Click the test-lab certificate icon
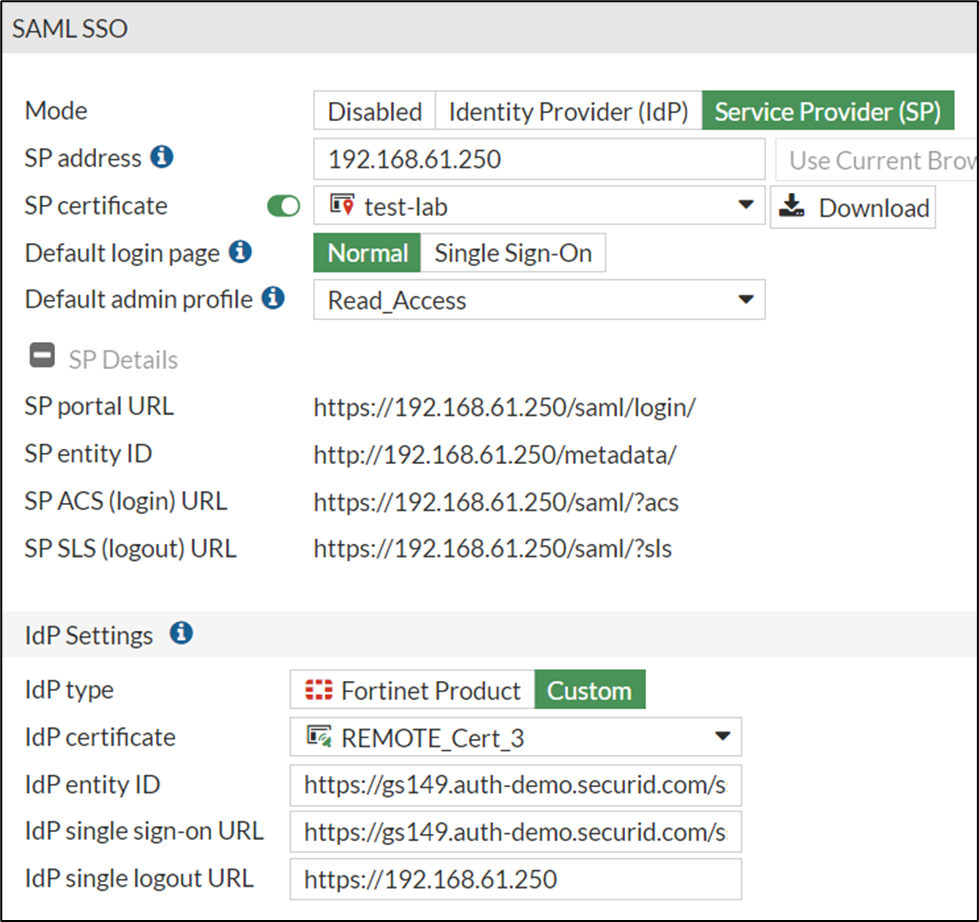The width and height of the screenshot is (979, 922). (342, 207)
